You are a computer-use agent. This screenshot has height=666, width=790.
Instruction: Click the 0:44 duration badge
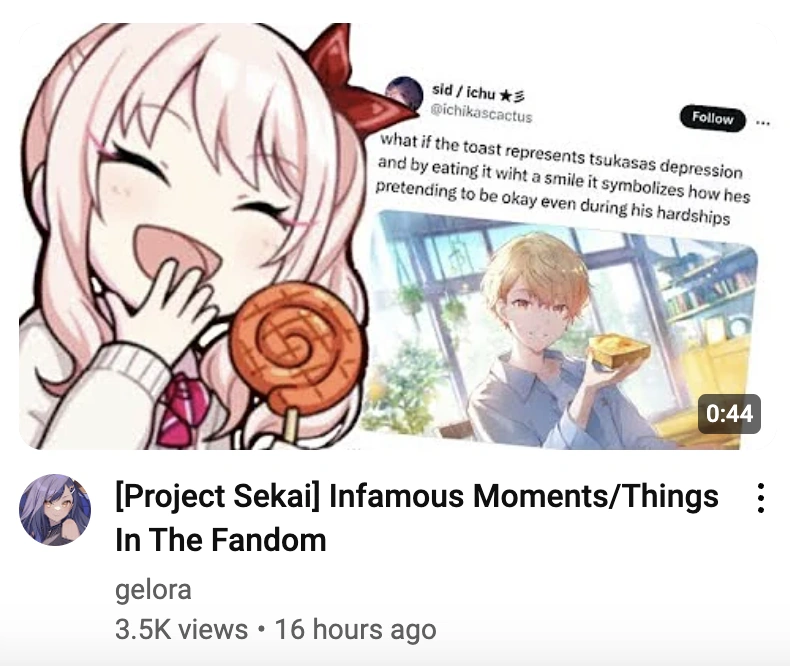coord(729,414)
